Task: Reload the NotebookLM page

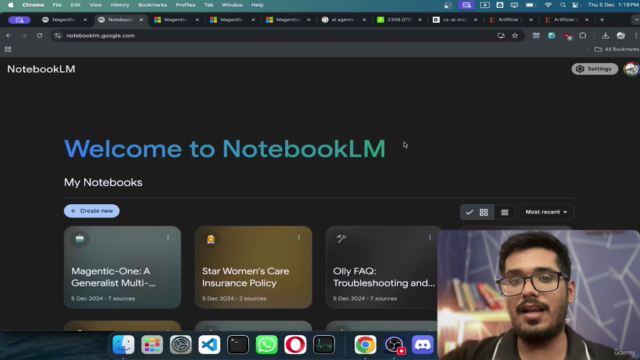Action: coord(40,36)
